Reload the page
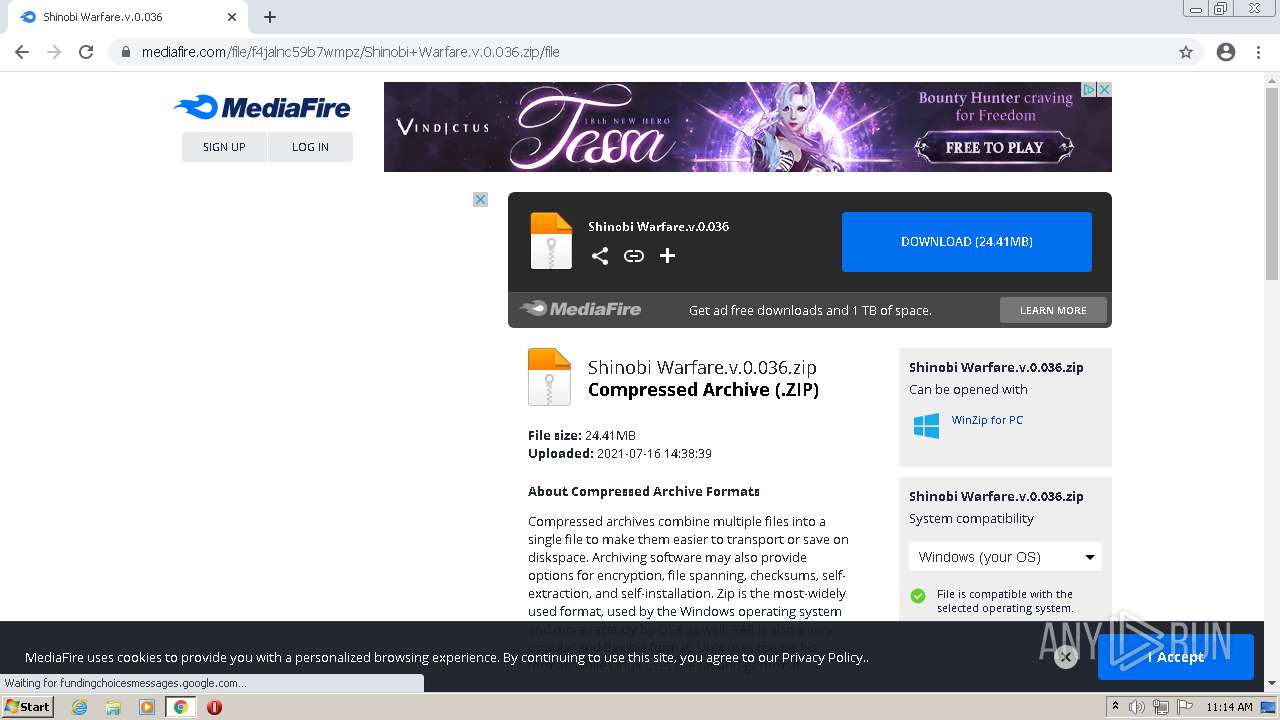This screenshot has height=720, width=1280. [86, 52]
